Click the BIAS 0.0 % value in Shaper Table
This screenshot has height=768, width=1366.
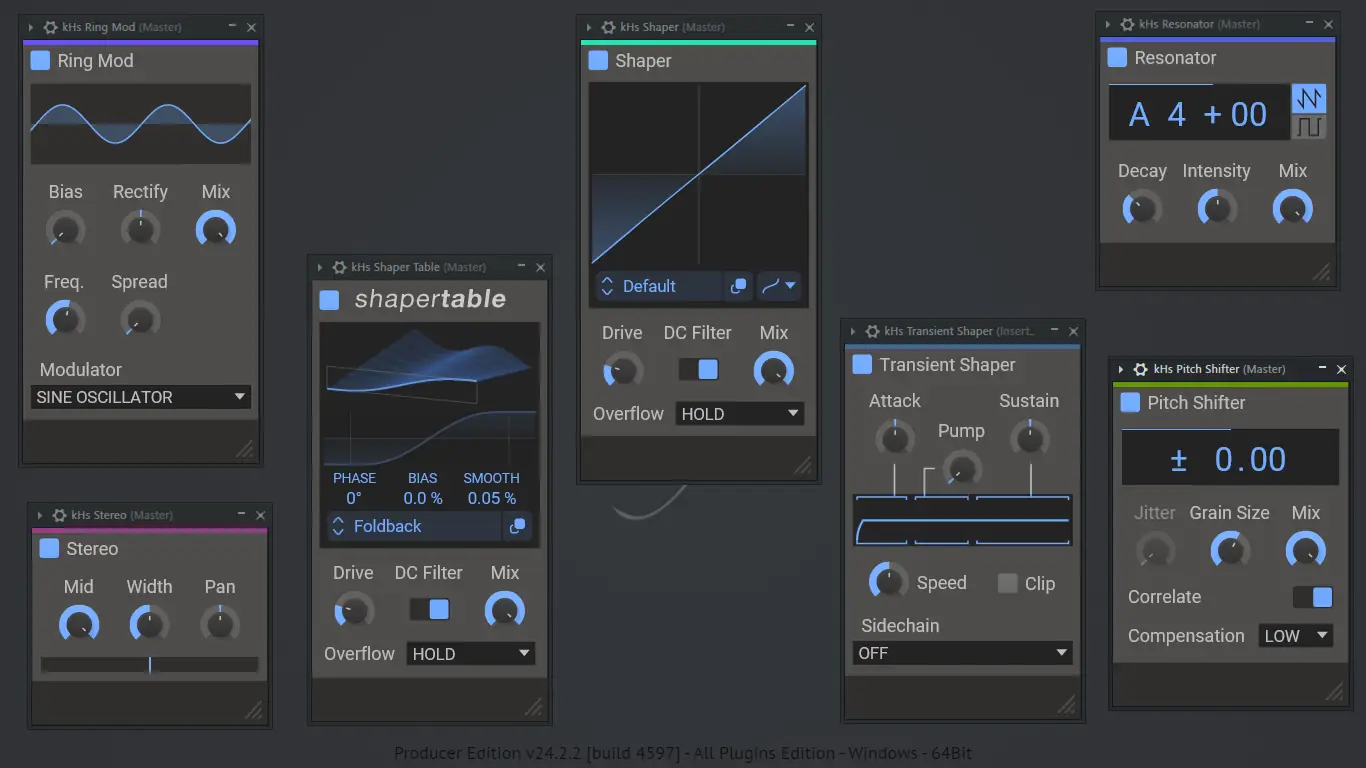tap(423, 498)
